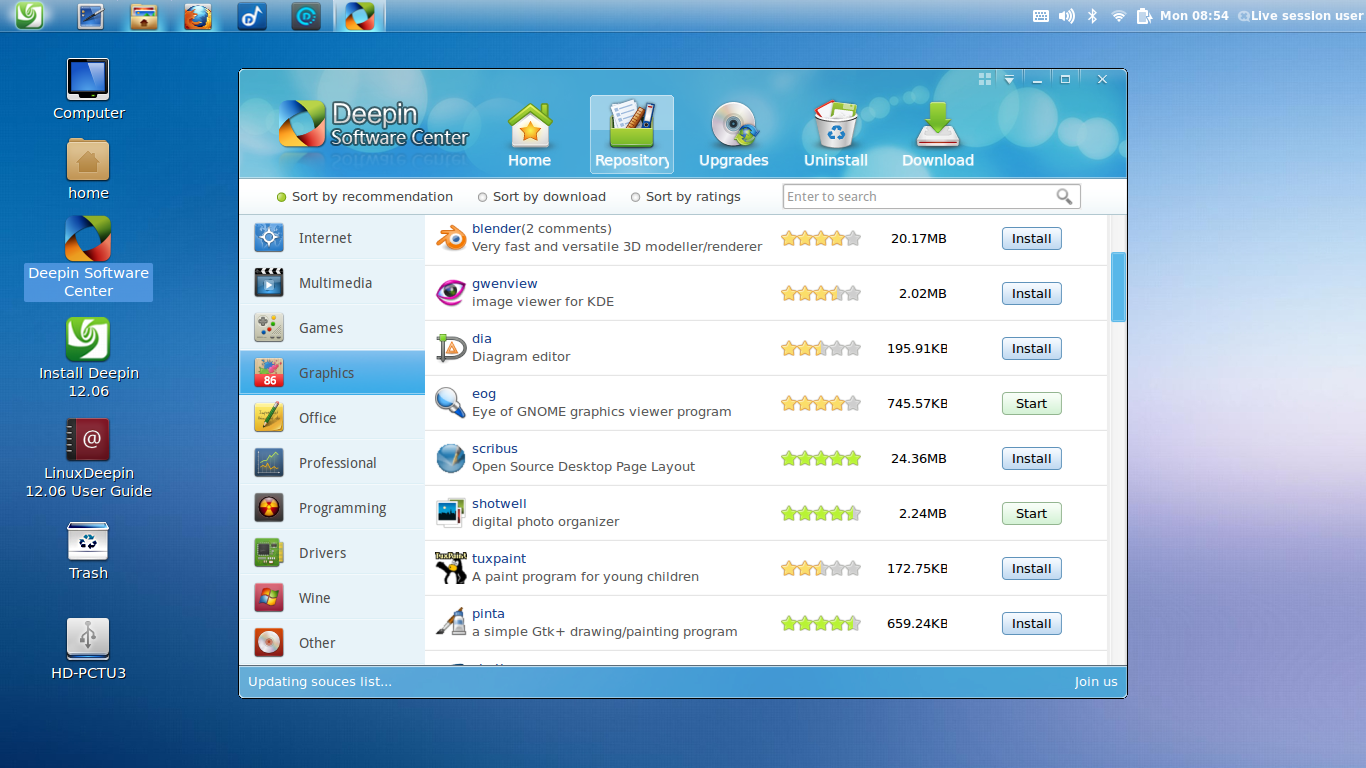1366x768 pixels.
Task: Click the Repository clipboard icon
Action: (632, 124)
